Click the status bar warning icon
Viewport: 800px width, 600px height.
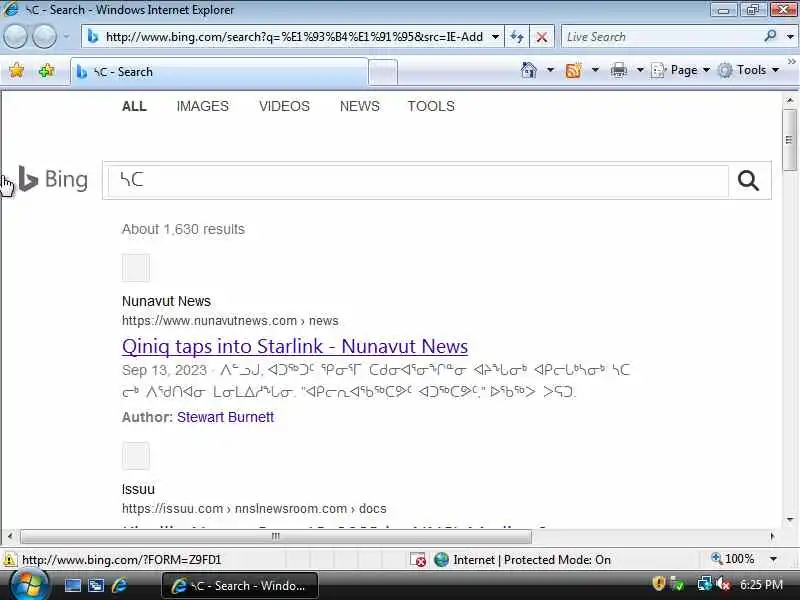pos(10,560)
